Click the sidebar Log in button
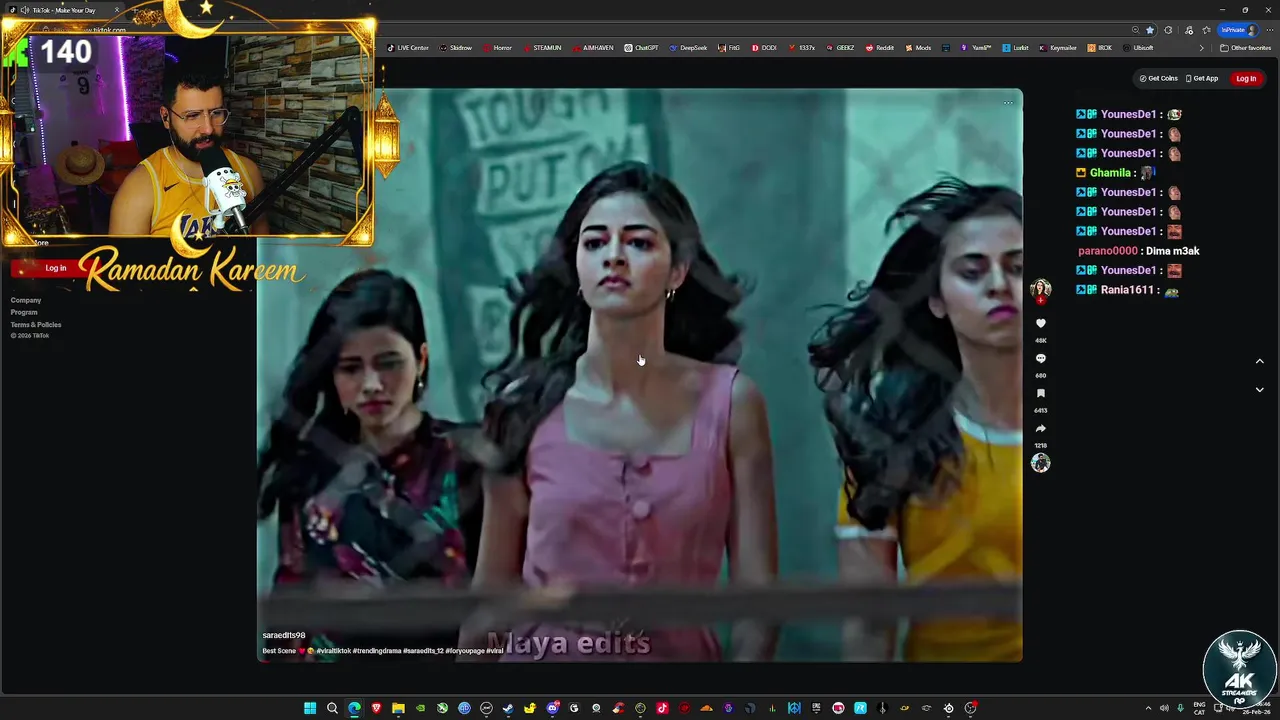Image resolution: width=1280 pixels, height=720 pixels. click(55, 268)
